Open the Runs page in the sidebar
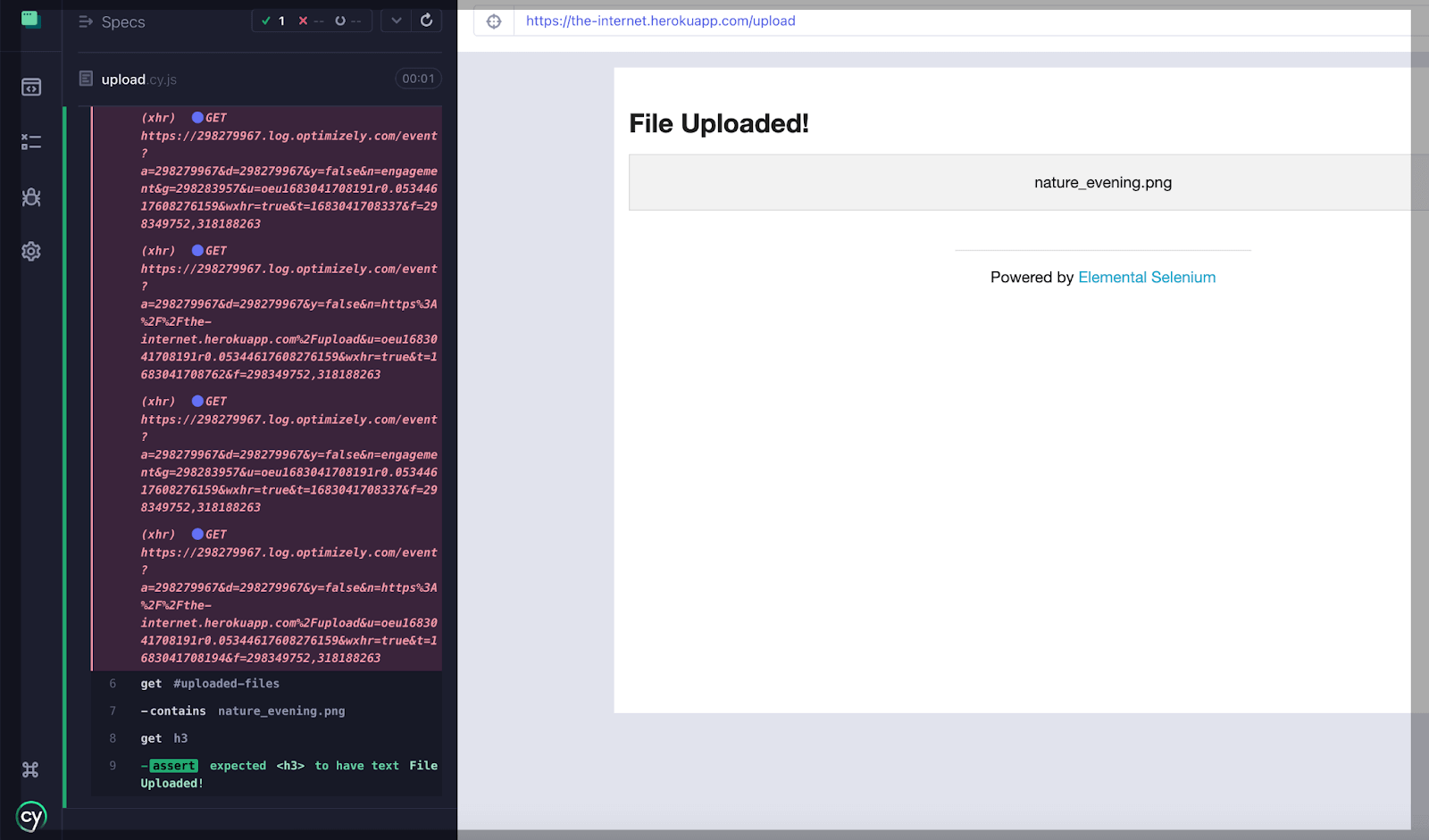 (x=31, y=142)
